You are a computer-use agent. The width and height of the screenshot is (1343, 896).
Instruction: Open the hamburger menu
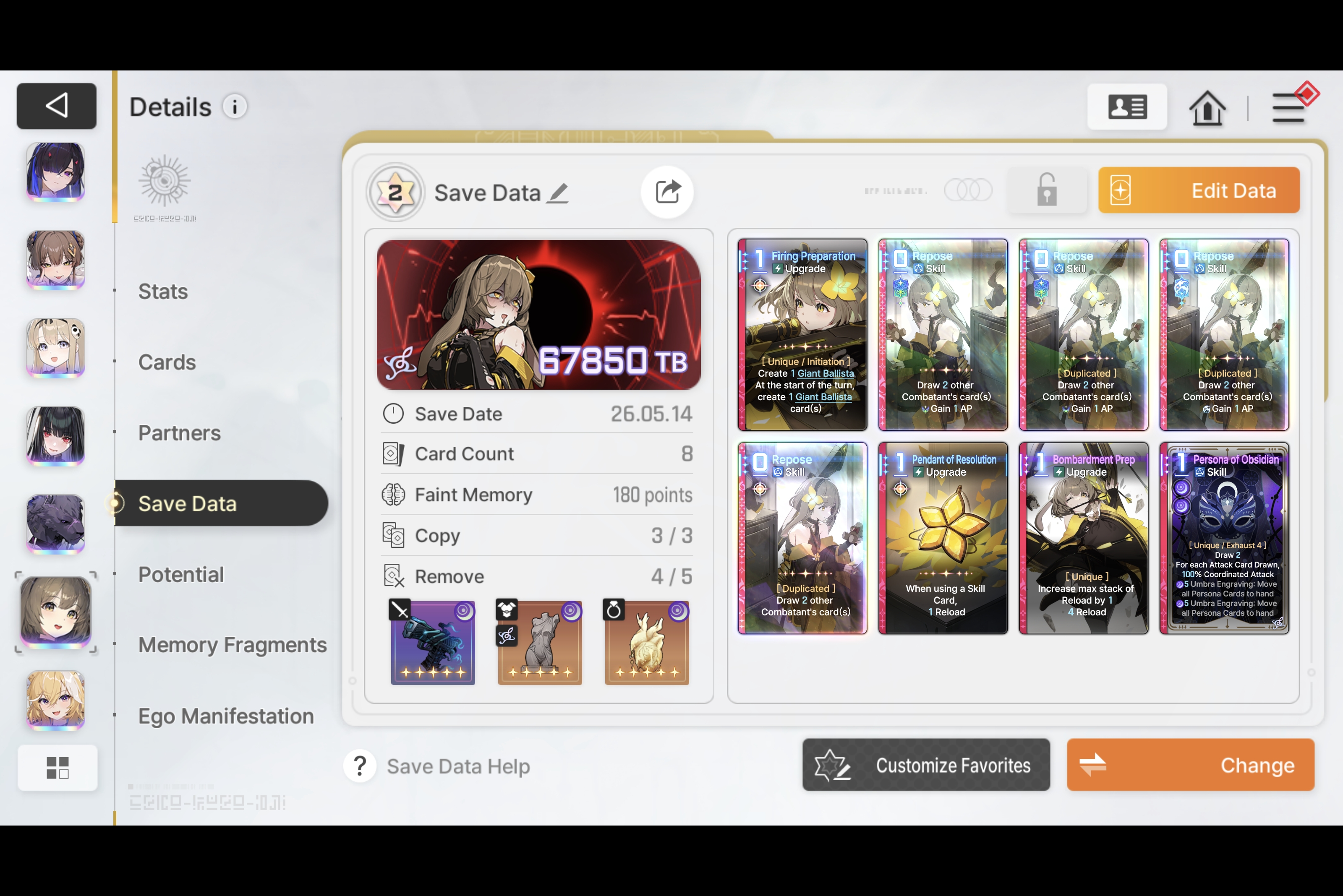1289,107
